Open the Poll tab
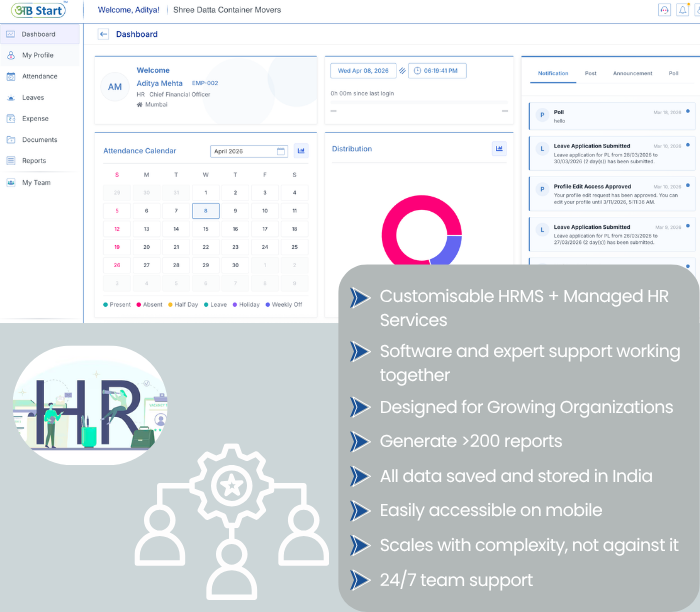The width and height of the screenshot is (700, 612). (673, 73)
